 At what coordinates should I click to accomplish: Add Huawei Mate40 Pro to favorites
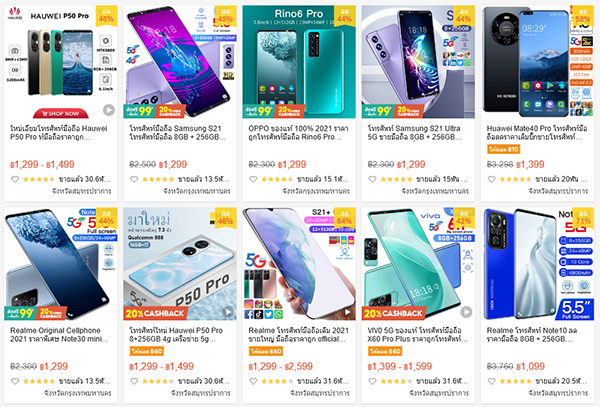pos(492,179)
